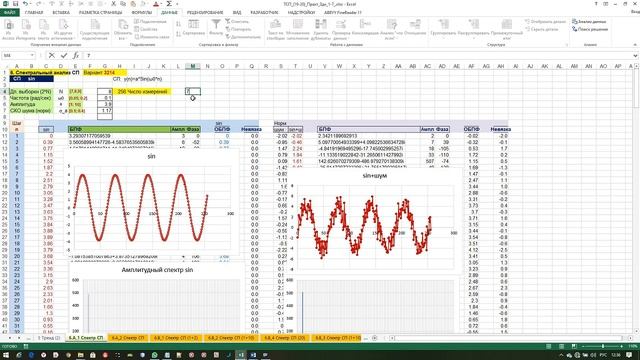640x360 pixels.
Task: Click Solver (Поиск решения) button
Action: [590, 29]
